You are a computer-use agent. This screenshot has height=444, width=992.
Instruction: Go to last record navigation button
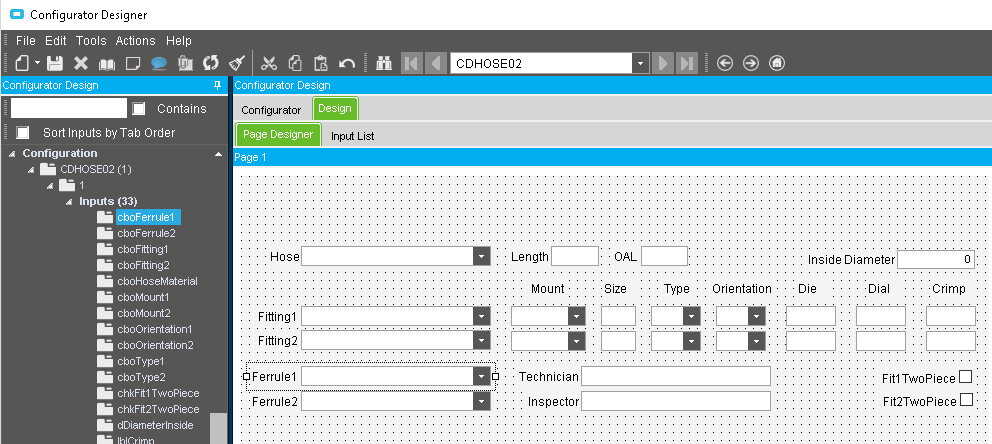pos(686,63)
